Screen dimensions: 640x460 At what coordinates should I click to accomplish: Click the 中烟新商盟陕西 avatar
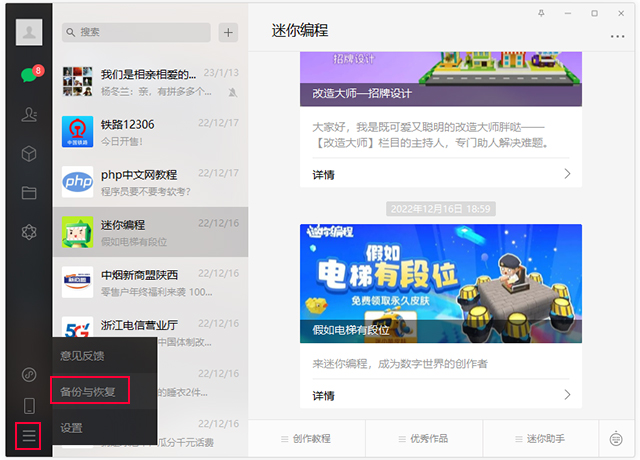point(78,282)
